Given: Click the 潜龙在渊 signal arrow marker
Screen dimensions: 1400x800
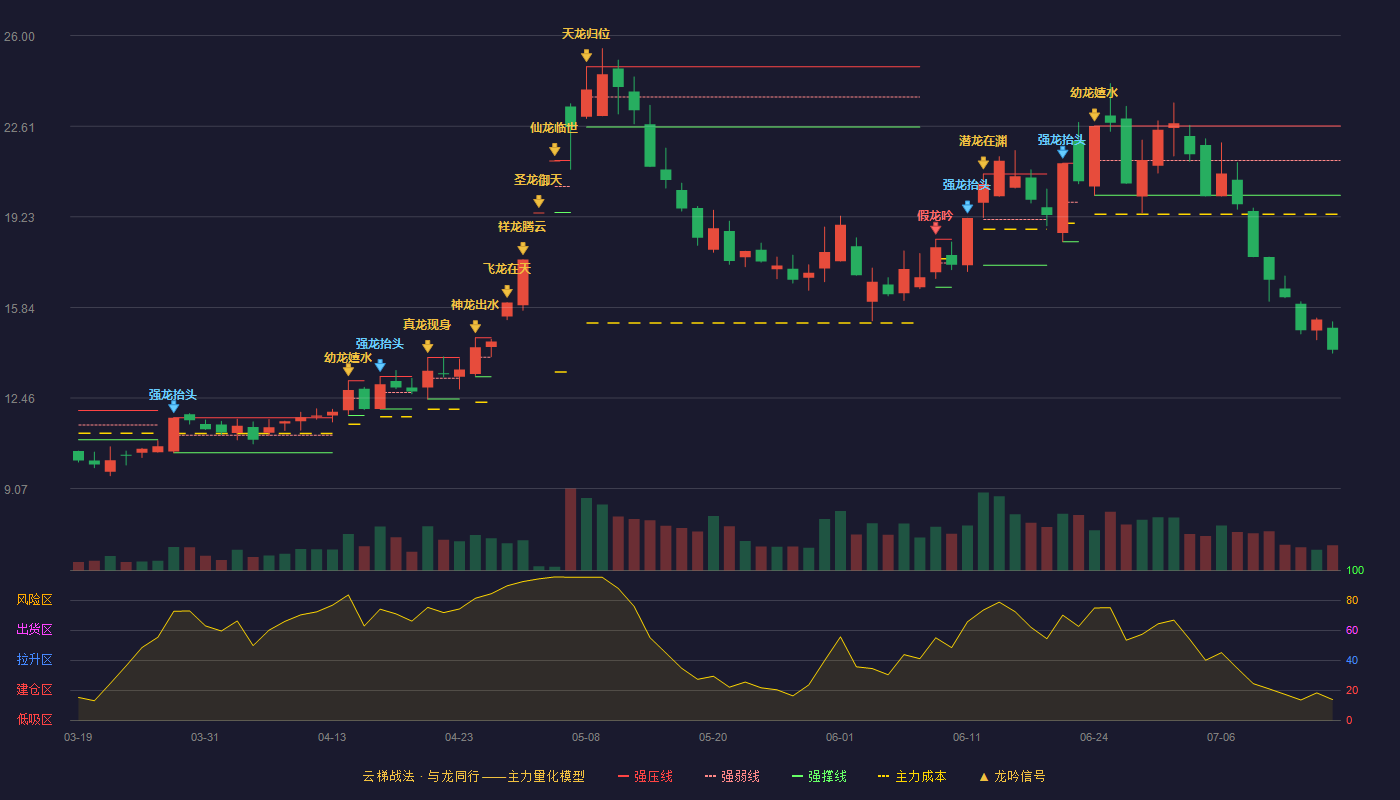Looking at the screenshot, I should click(983, 163).
